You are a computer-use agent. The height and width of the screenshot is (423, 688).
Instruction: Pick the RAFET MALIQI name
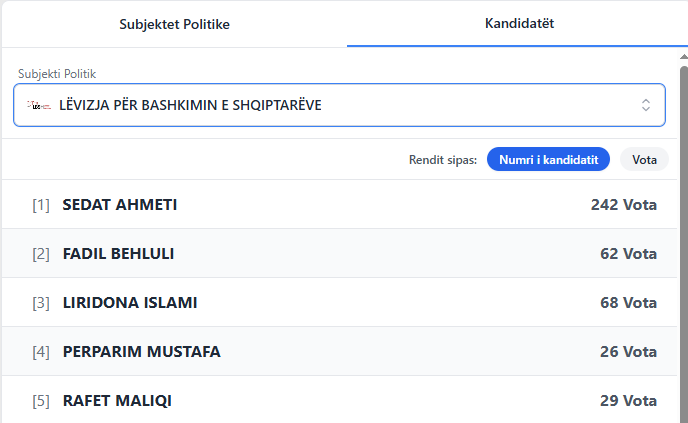pos(117,401)
